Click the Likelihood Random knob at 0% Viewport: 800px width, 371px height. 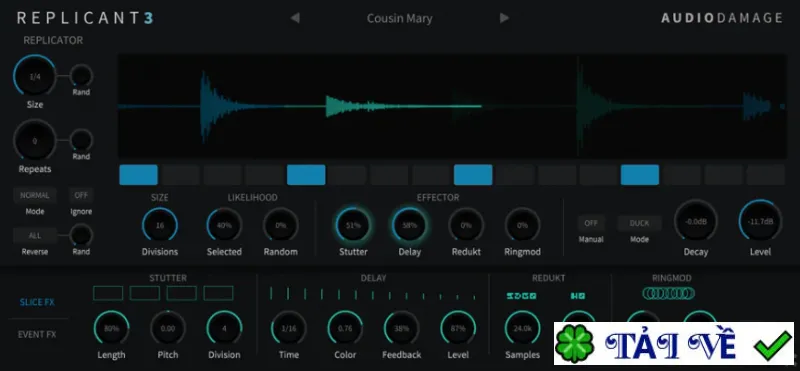[x=281, y=225]
